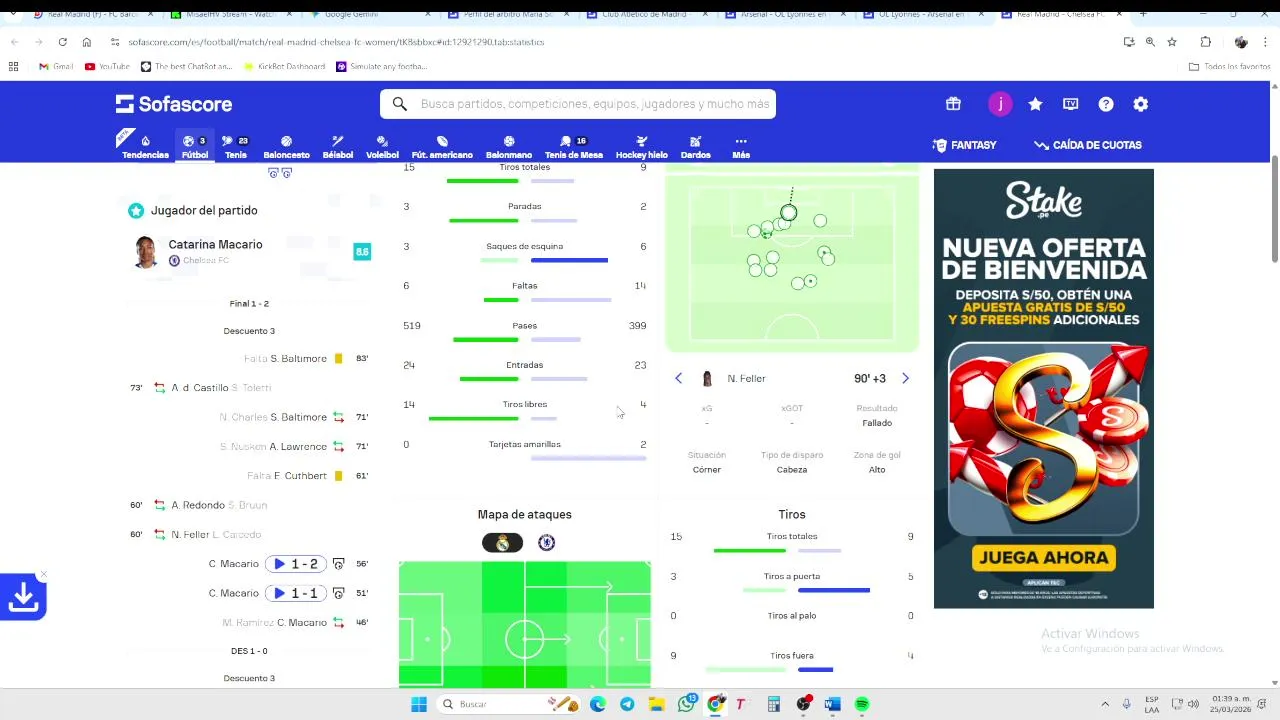Click the browser address bar
1280x720 pixels.
tap(610, 42)
